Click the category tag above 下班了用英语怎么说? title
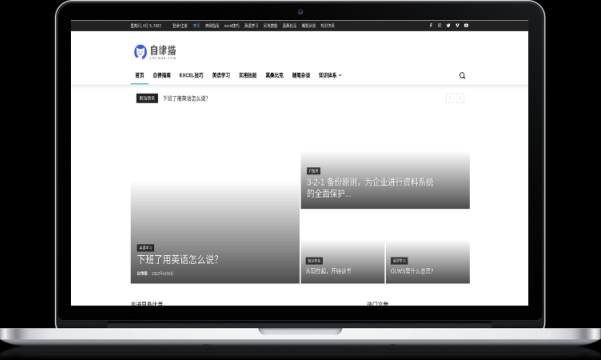Viewport: 601px width, 360px height. tap(146, 248)
